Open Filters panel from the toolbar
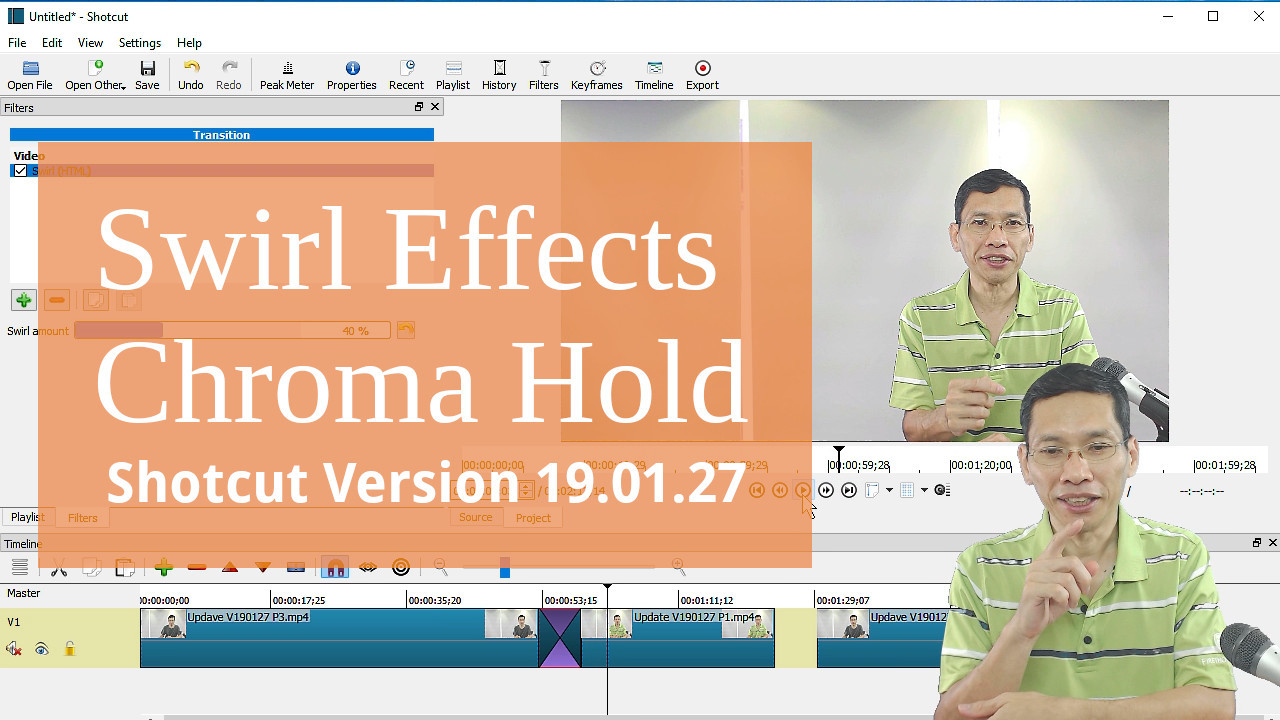 [x=544, y=75]
